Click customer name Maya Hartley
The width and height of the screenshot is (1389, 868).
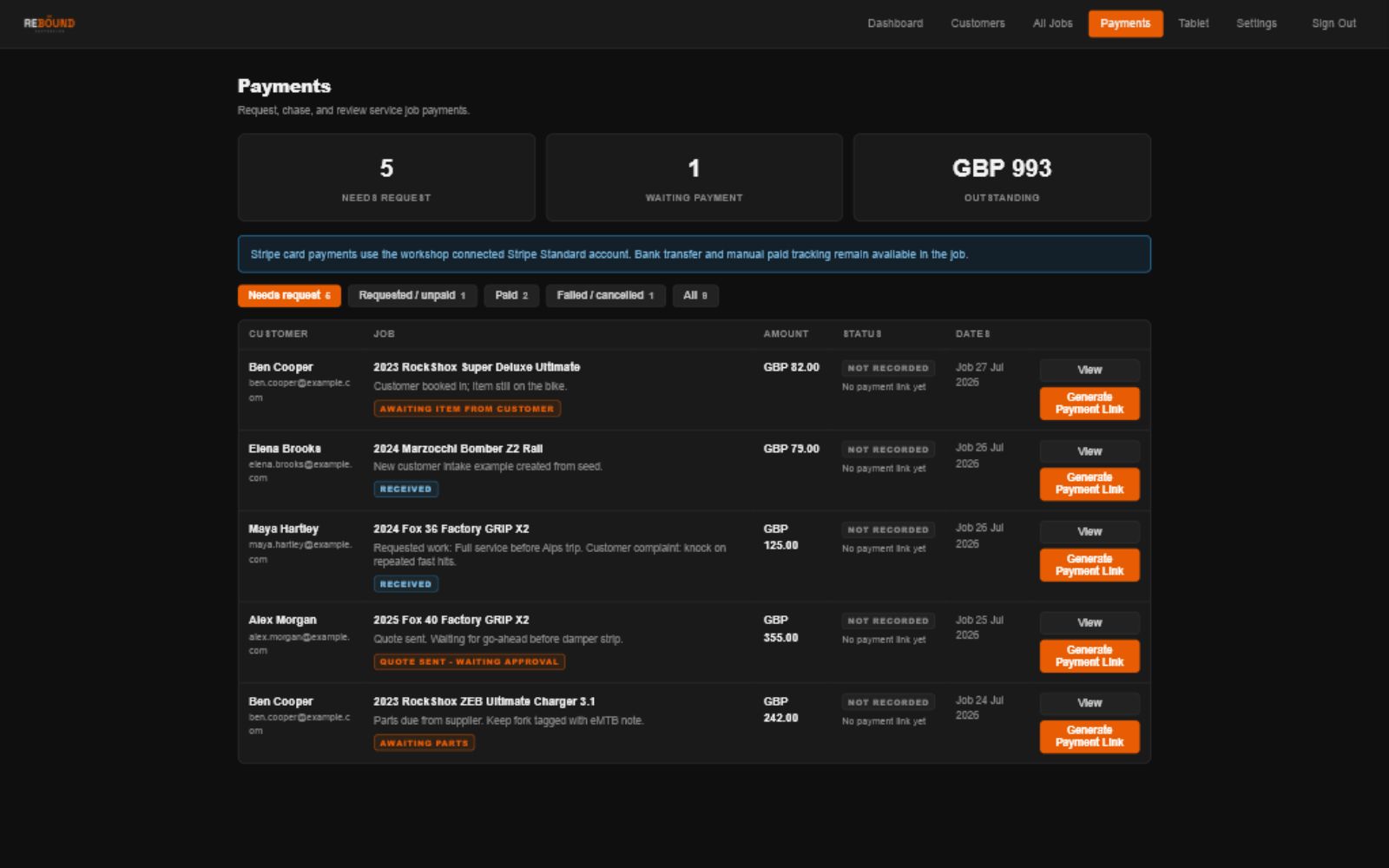[x=284, y=529]
